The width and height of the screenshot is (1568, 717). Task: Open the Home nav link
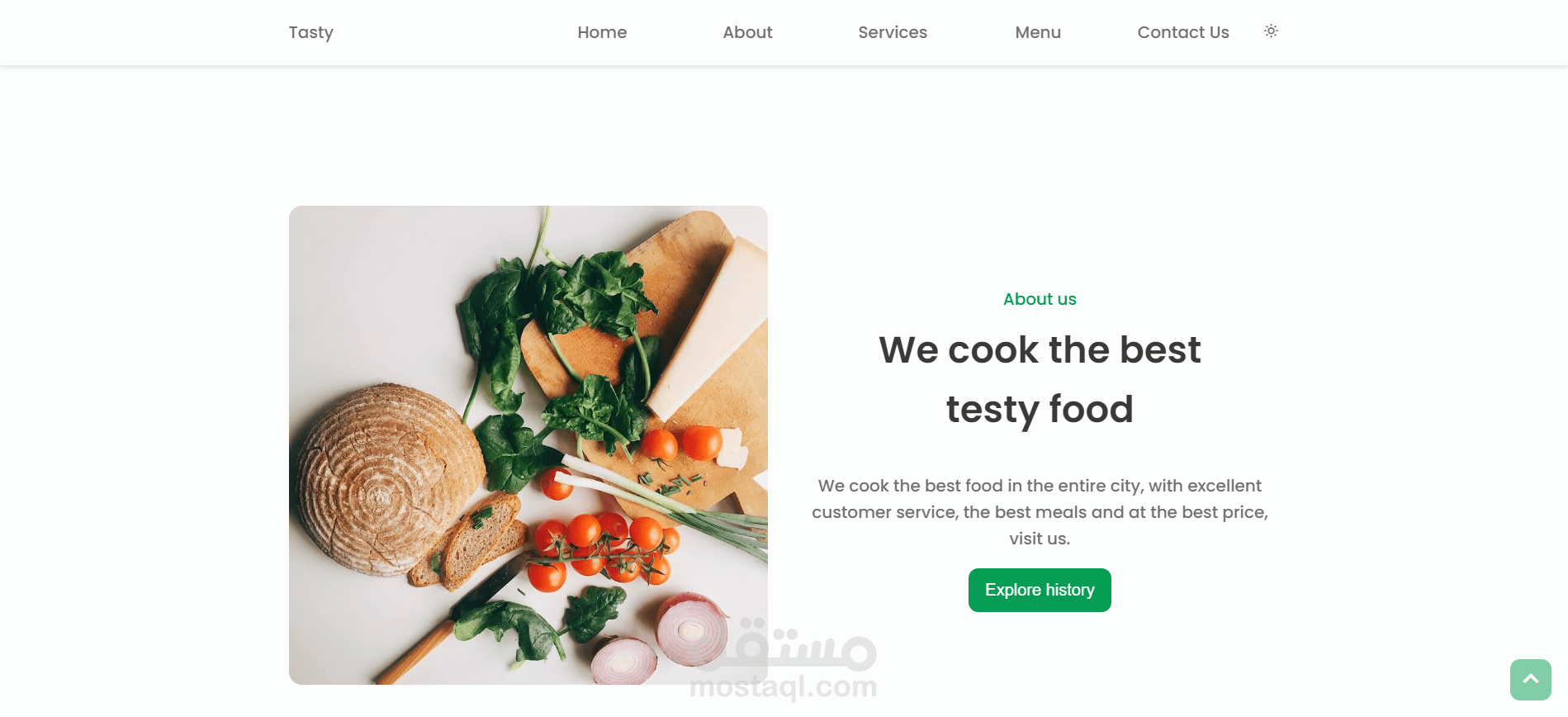(602, 32)
